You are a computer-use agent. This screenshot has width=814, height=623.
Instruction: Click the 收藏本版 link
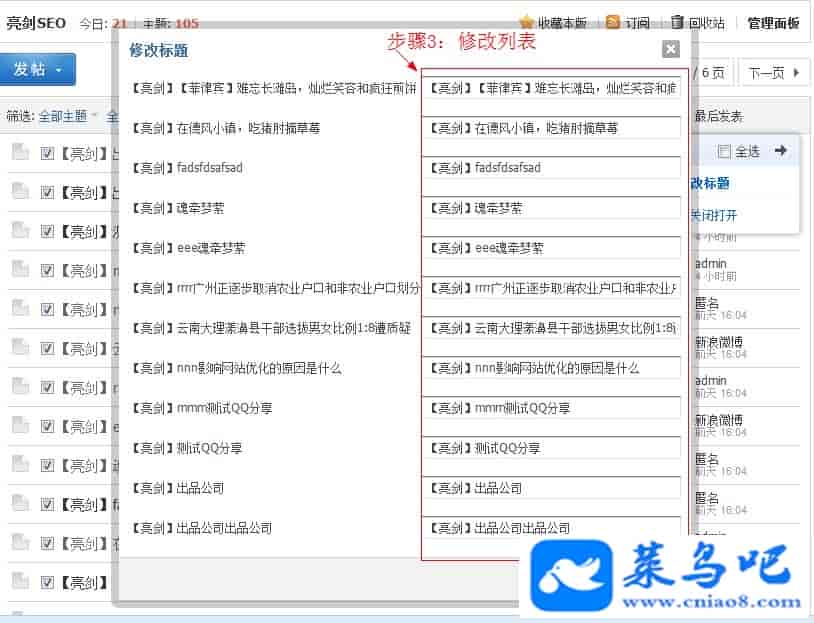coord(562,23)
